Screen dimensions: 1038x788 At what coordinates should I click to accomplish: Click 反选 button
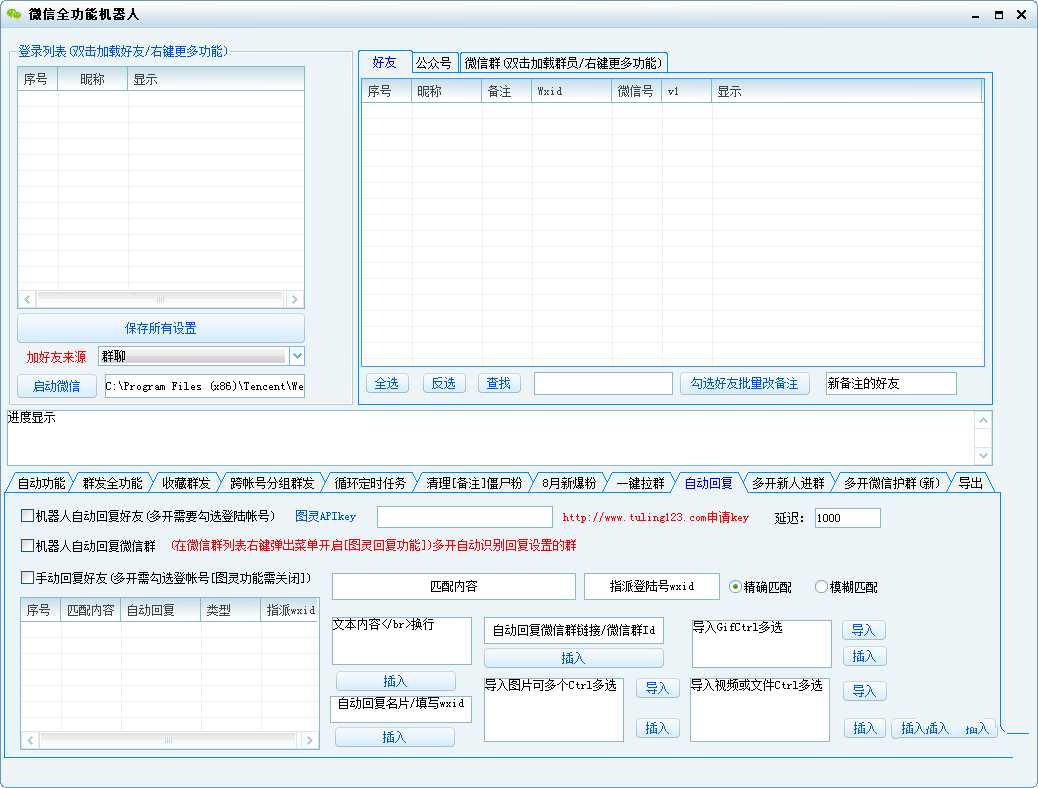(x=444, y=383)
